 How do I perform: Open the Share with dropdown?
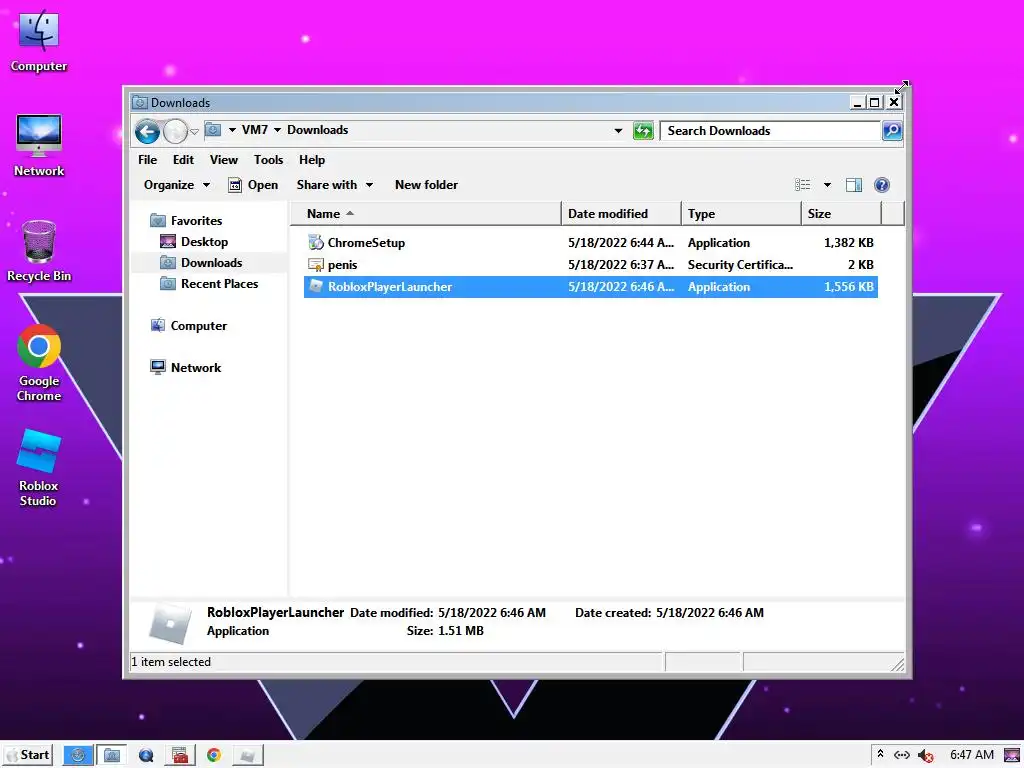[334, 185]
